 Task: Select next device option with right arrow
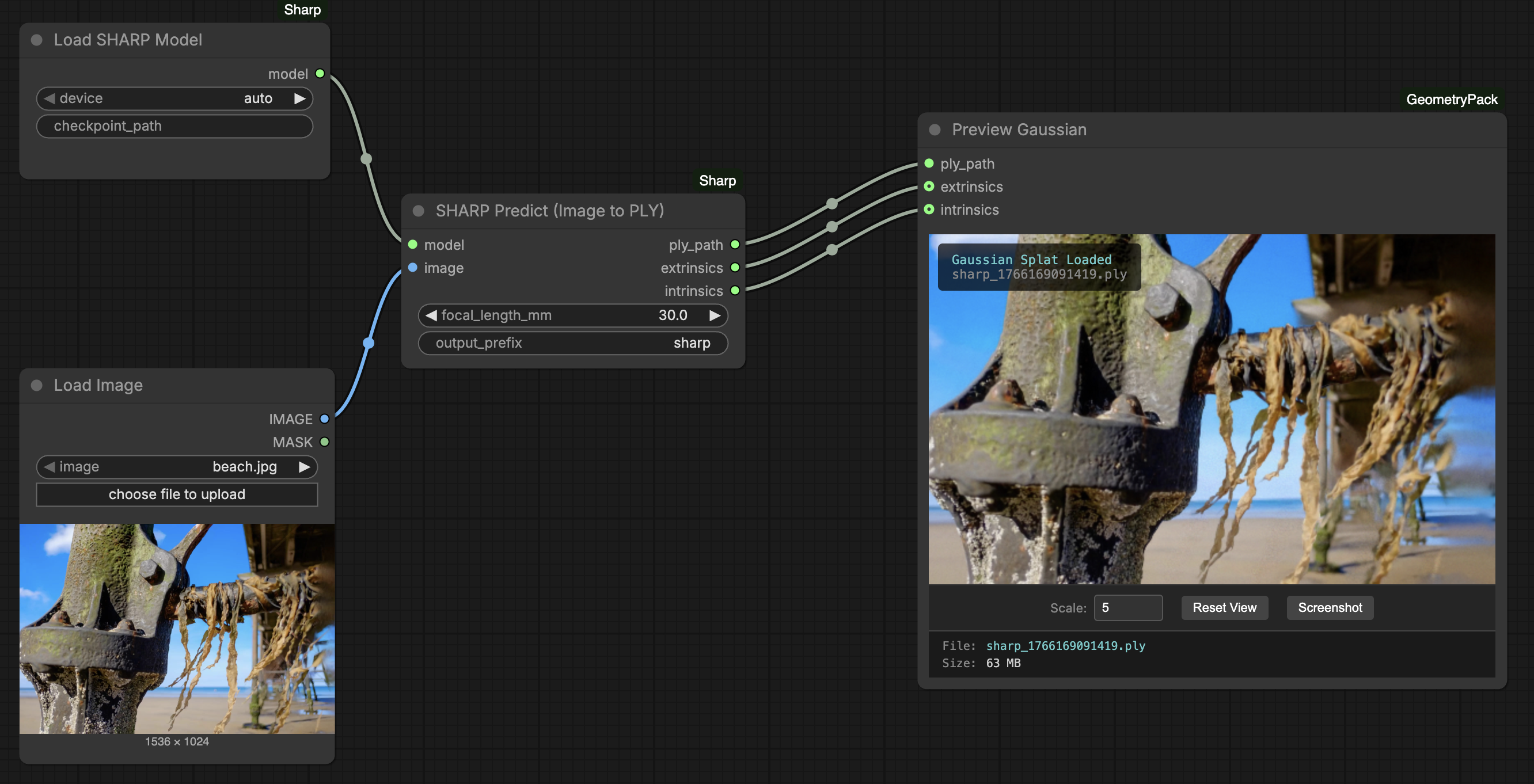coord(299,98)
